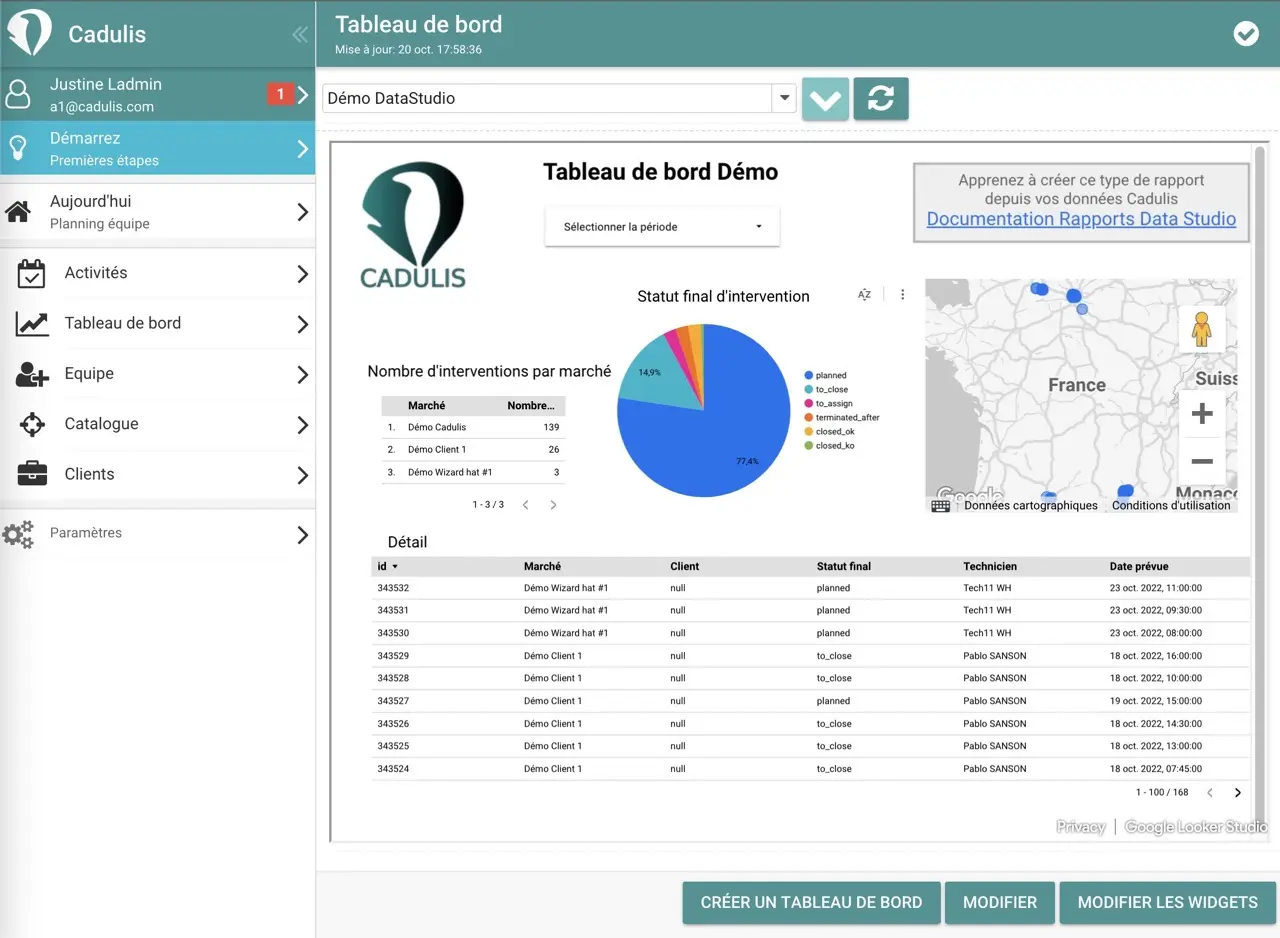Click the teal down-arrow dropdown button
This screenshot has width=1280, height=938.
[x=825, y=99]
